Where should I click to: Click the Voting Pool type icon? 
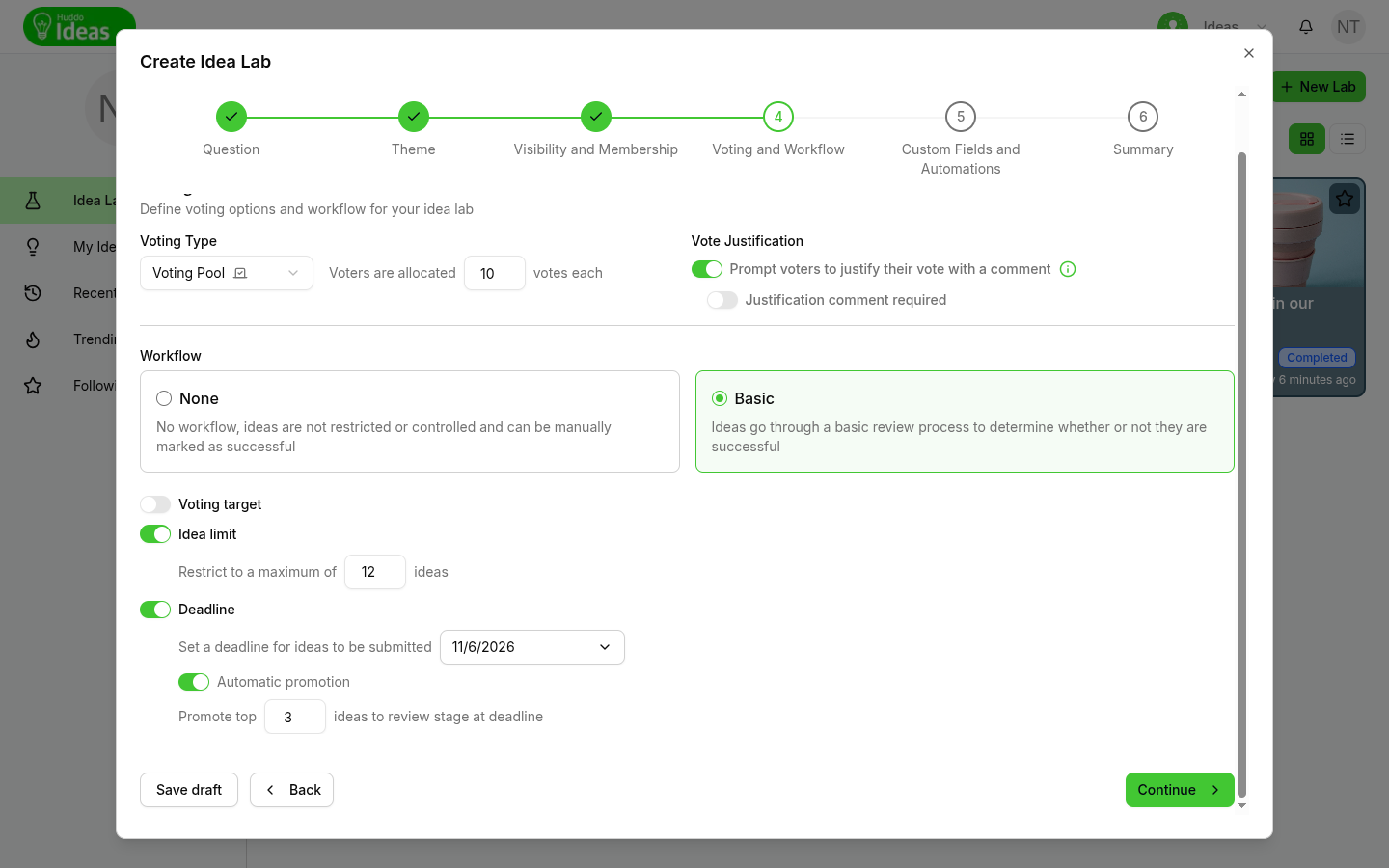[241, 273]
